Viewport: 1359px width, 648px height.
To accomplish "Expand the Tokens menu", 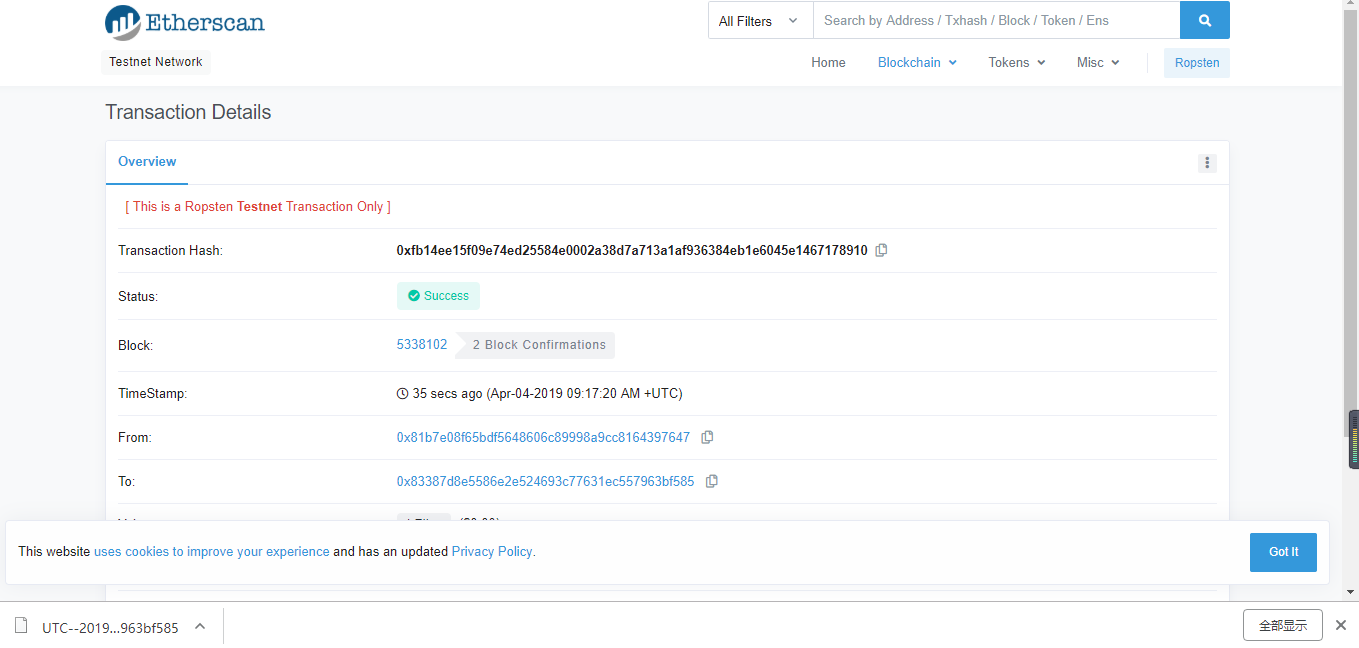I will pos(1017,62).
